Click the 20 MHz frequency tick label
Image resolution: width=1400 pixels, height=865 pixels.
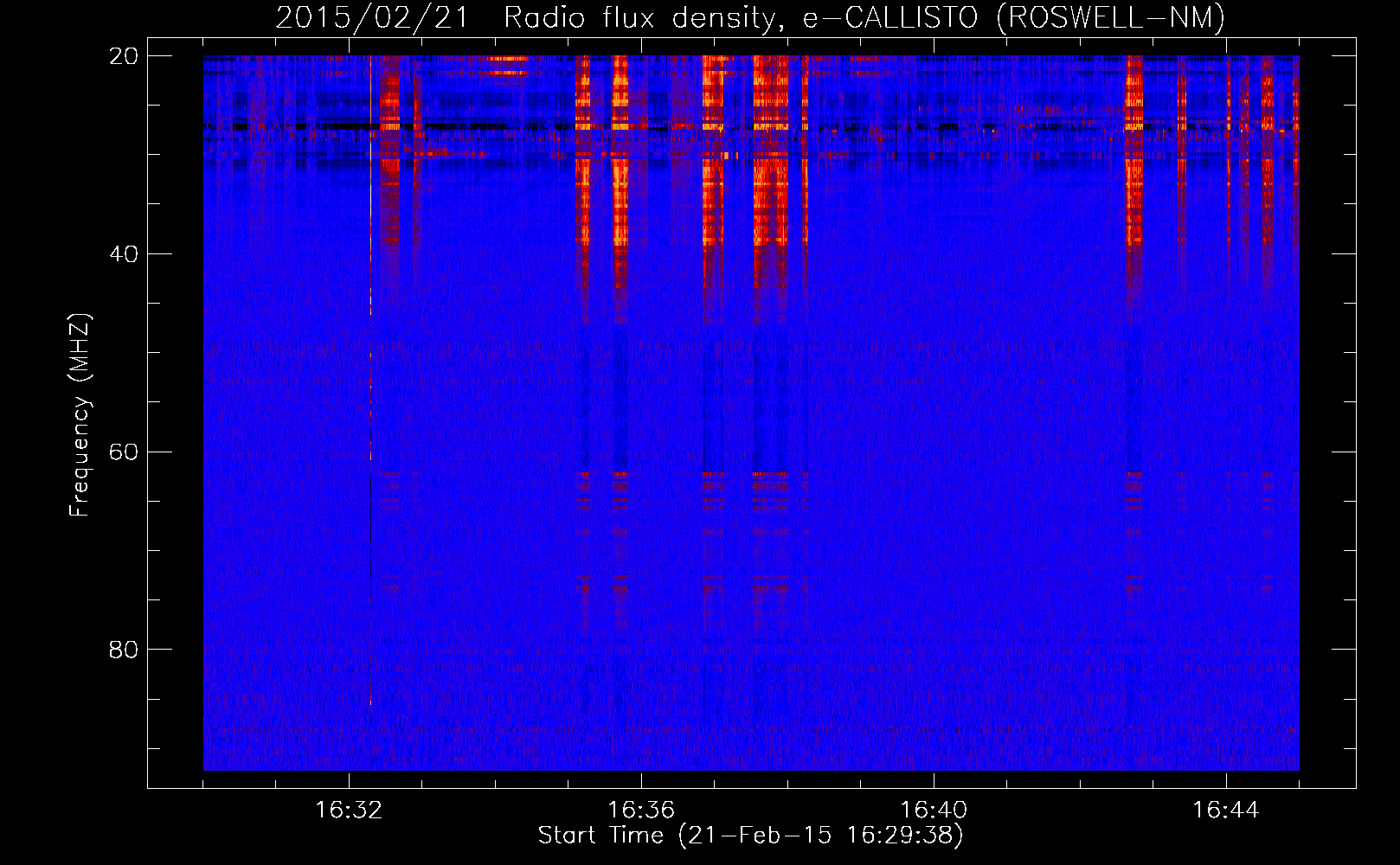tap(124, 56)
